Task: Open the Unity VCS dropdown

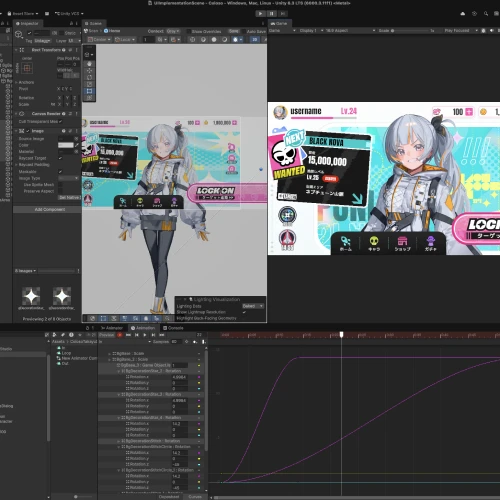Action: [x=69, y=14]
